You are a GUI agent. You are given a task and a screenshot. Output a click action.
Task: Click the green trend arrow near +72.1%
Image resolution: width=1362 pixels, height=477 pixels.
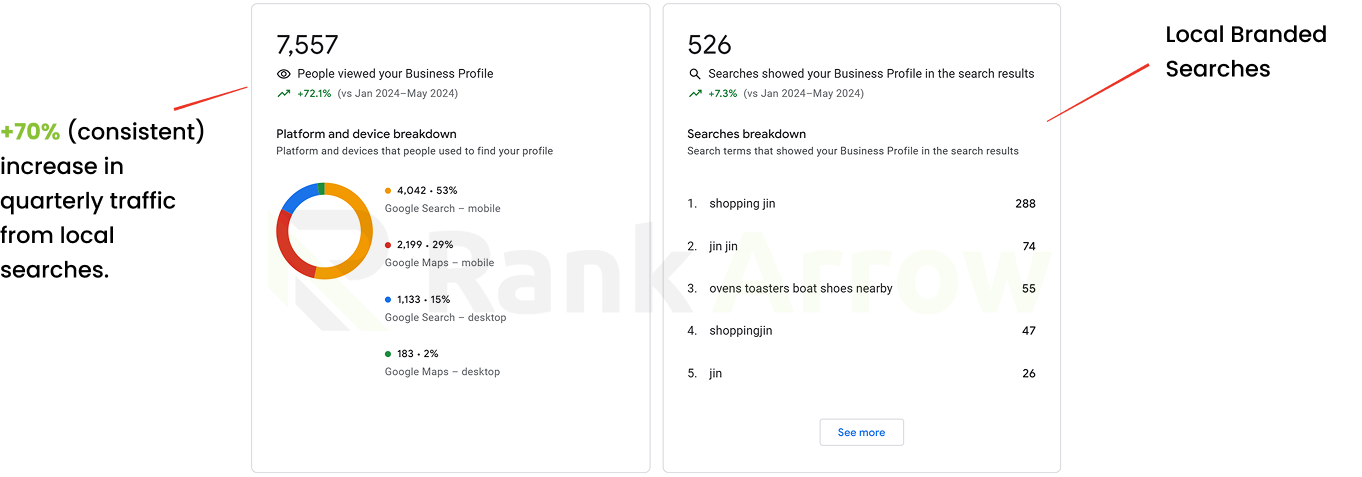click(x=284, y=94)
